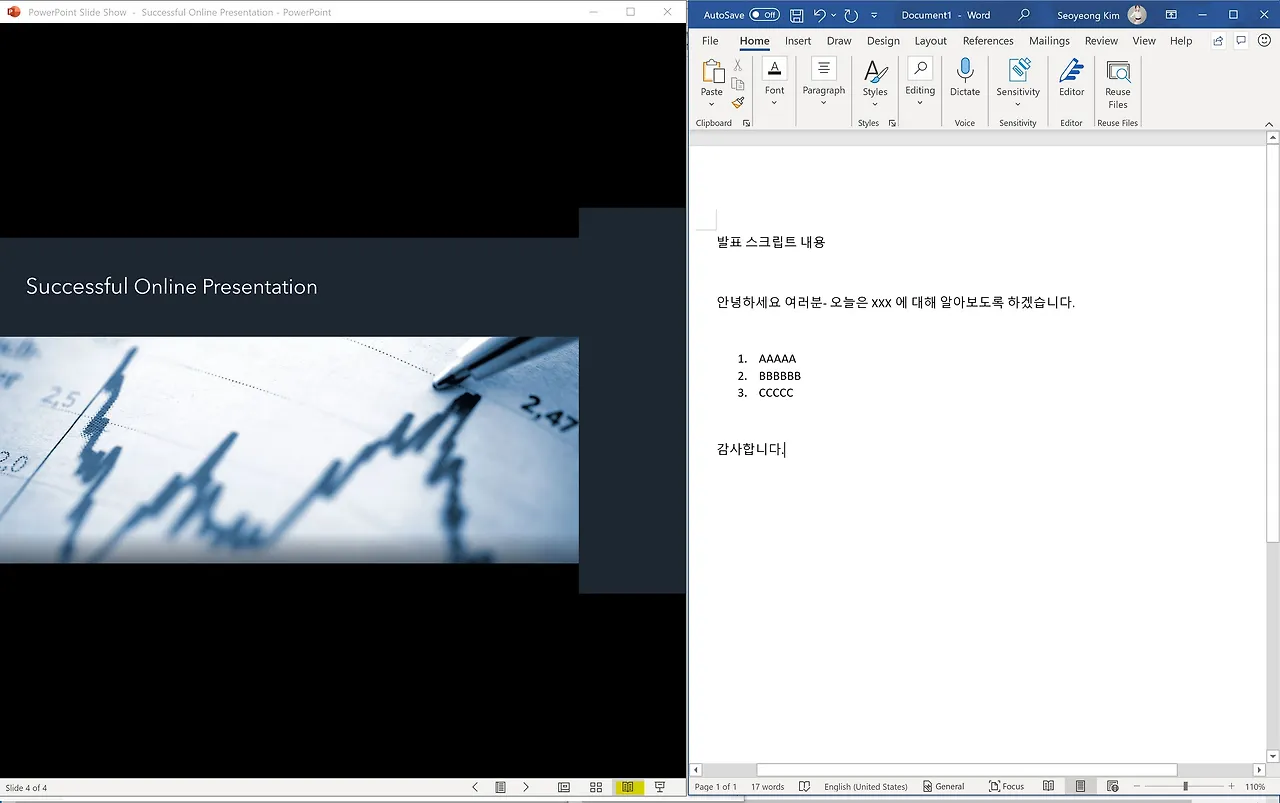The height and width of the screenshot is (803, 1280).
Task: Click the PowerPoint logo in the title bar
Action: (x=14, y=12)
